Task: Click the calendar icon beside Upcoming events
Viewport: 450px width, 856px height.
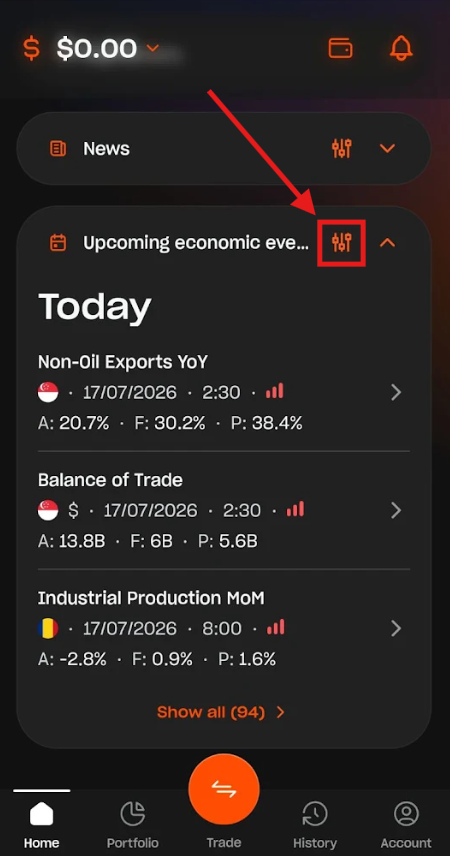Action: click(58, 242)
